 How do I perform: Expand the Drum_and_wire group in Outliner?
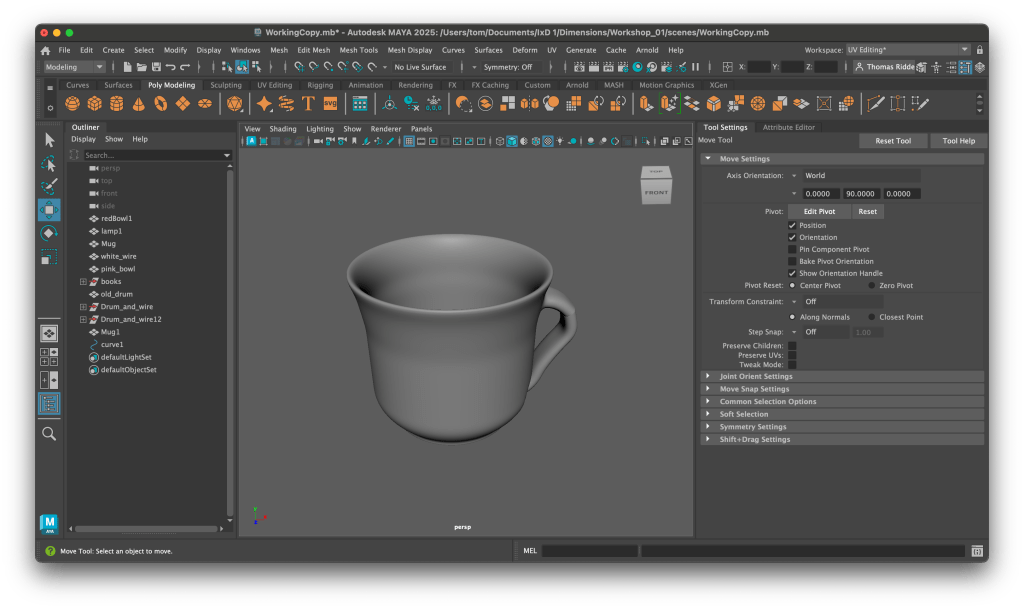click(x=84, y=307)
